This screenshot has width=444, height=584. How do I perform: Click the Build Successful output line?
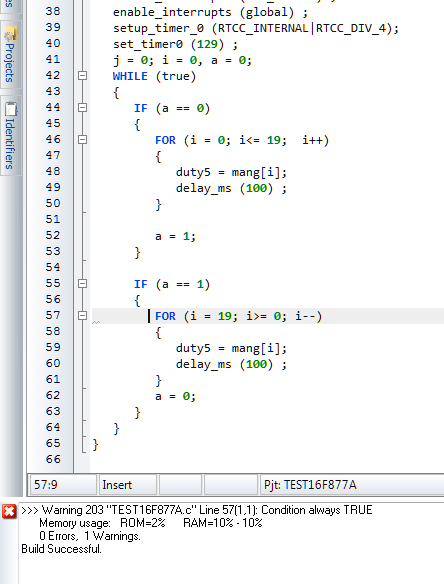61,549
